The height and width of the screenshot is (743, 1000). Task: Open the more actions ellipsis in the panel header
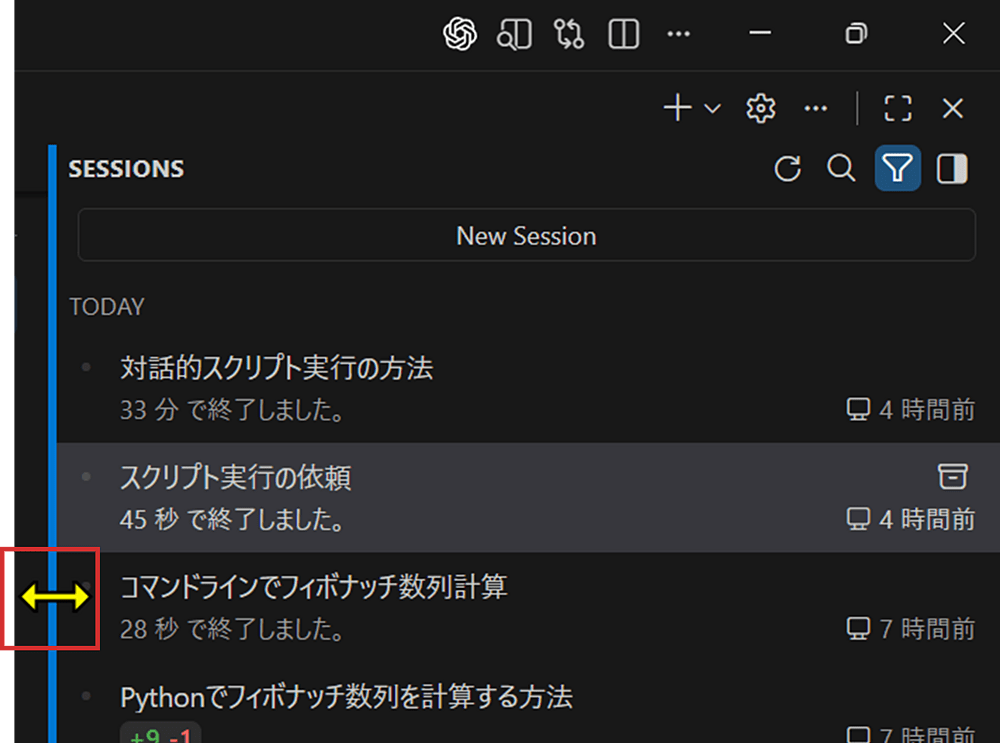point(815,108)
